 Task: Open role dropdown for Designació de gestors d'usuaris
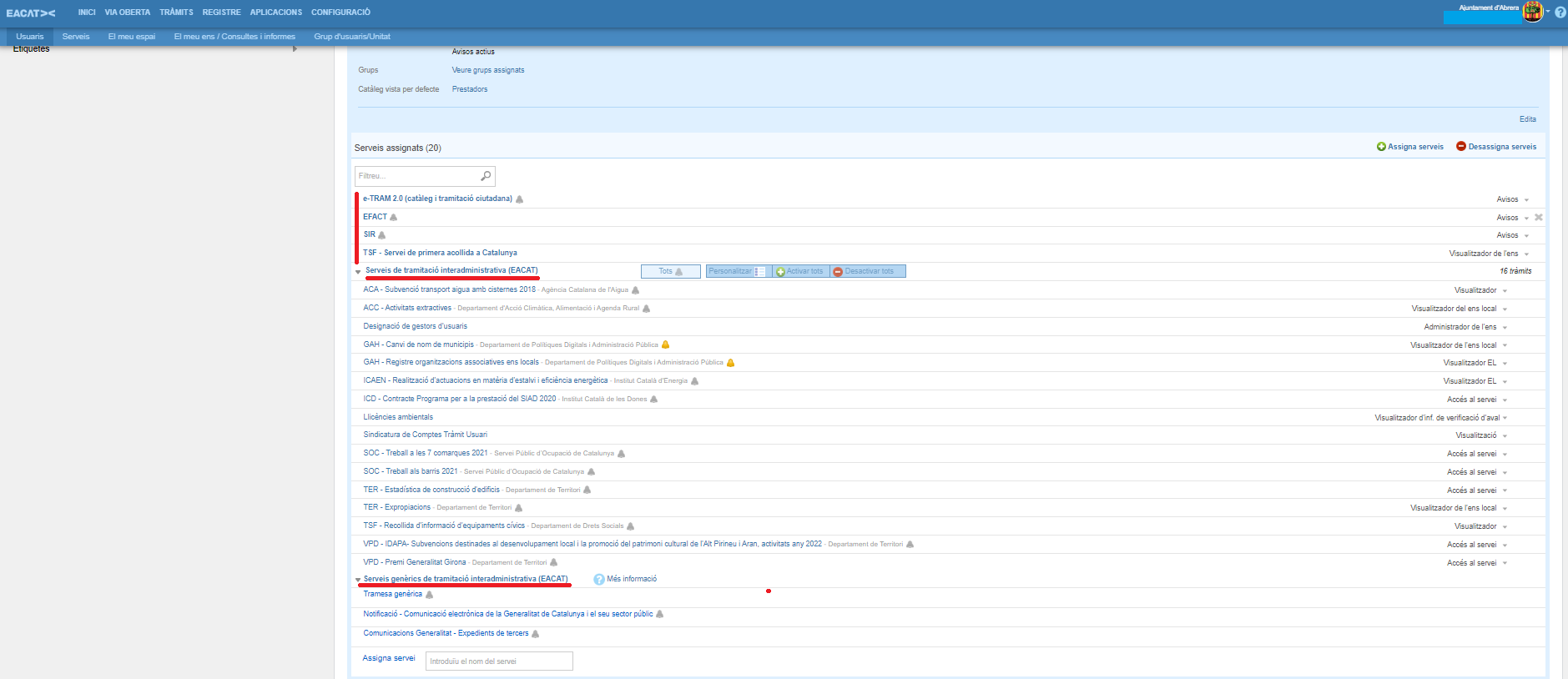click(x=1505, y=327)
